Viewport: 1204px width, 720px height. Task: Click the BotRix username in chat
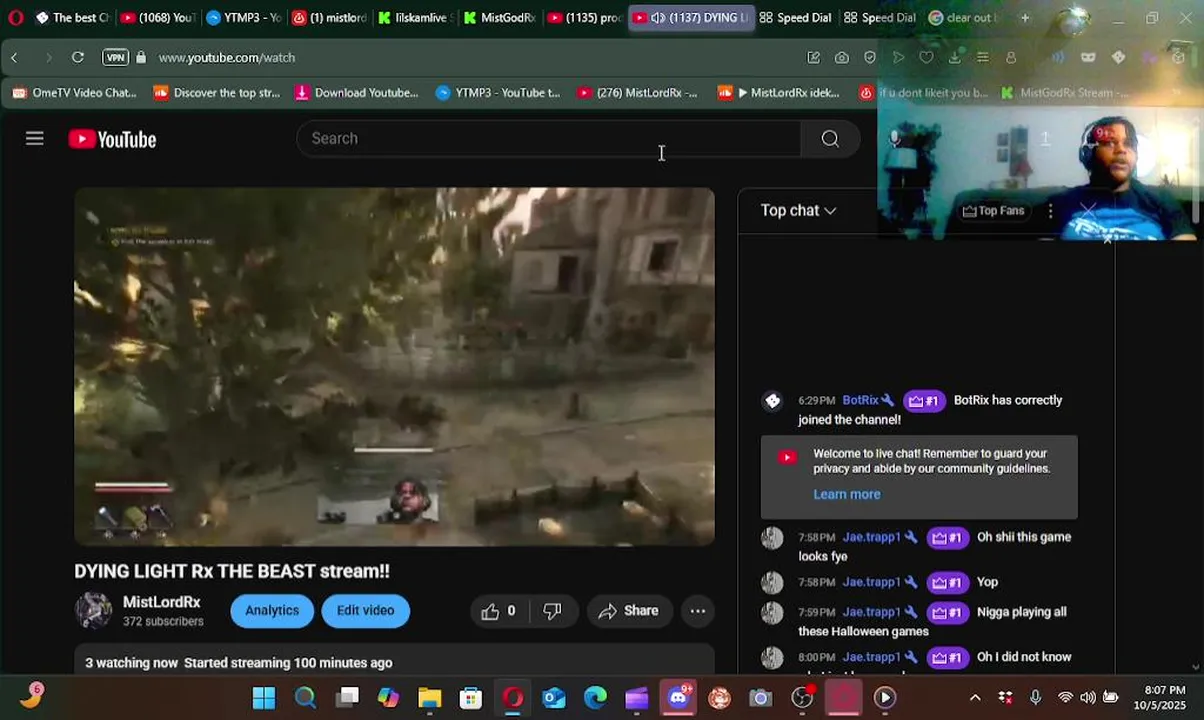pyautogui.click(x=860, y=400)
